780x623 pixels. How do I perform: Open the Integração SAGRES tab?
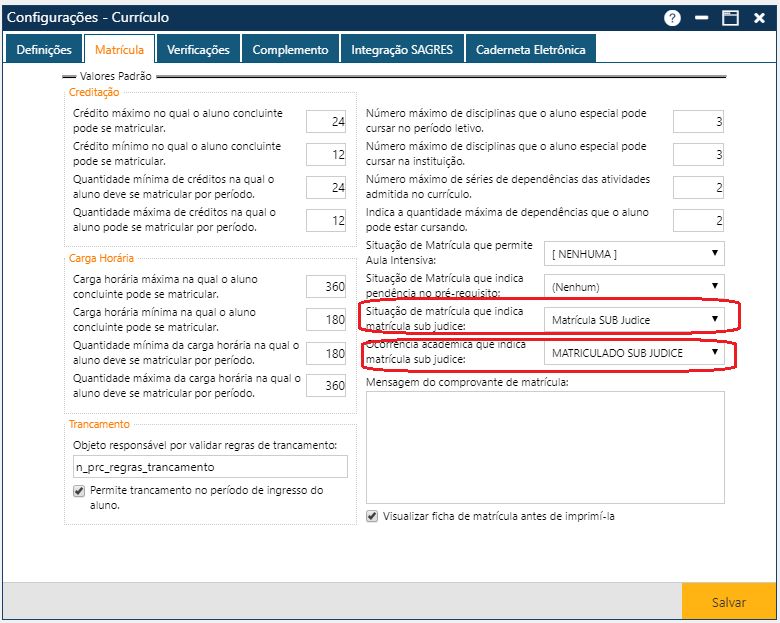coord(402,49)
